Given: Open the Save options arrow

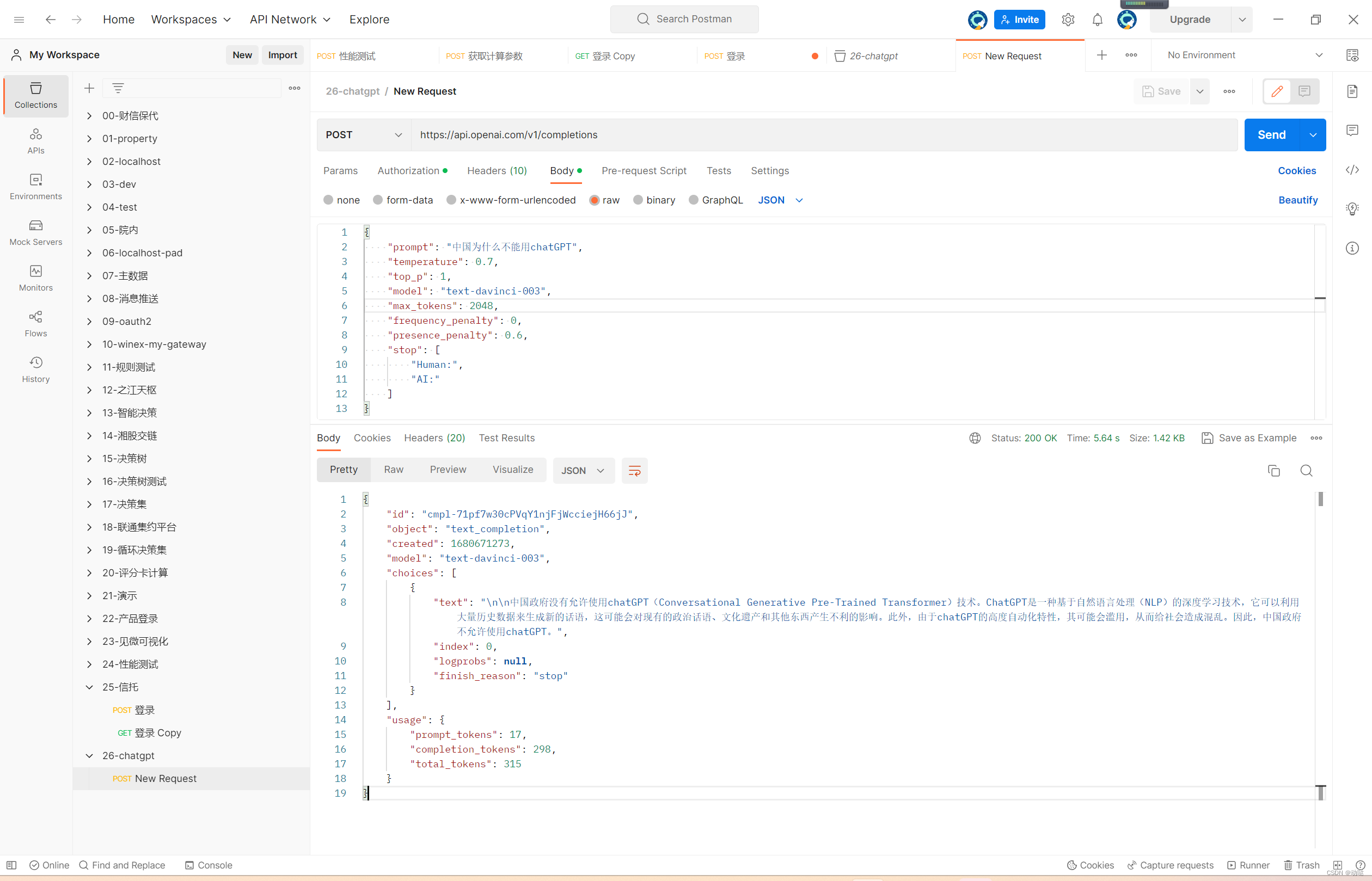Looking at the screenshot, I should [x=1200, y=91].
